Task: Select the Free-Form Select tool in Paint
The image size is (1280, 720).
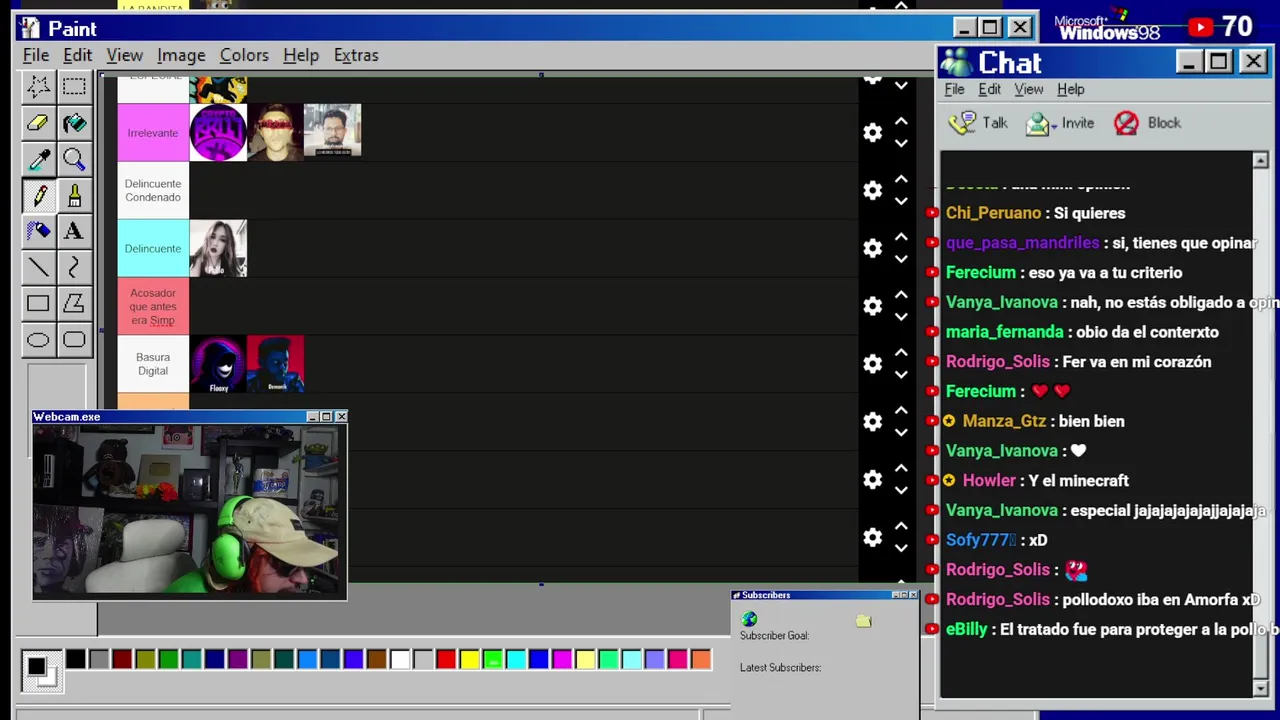Action: click(x=38, y=87)
